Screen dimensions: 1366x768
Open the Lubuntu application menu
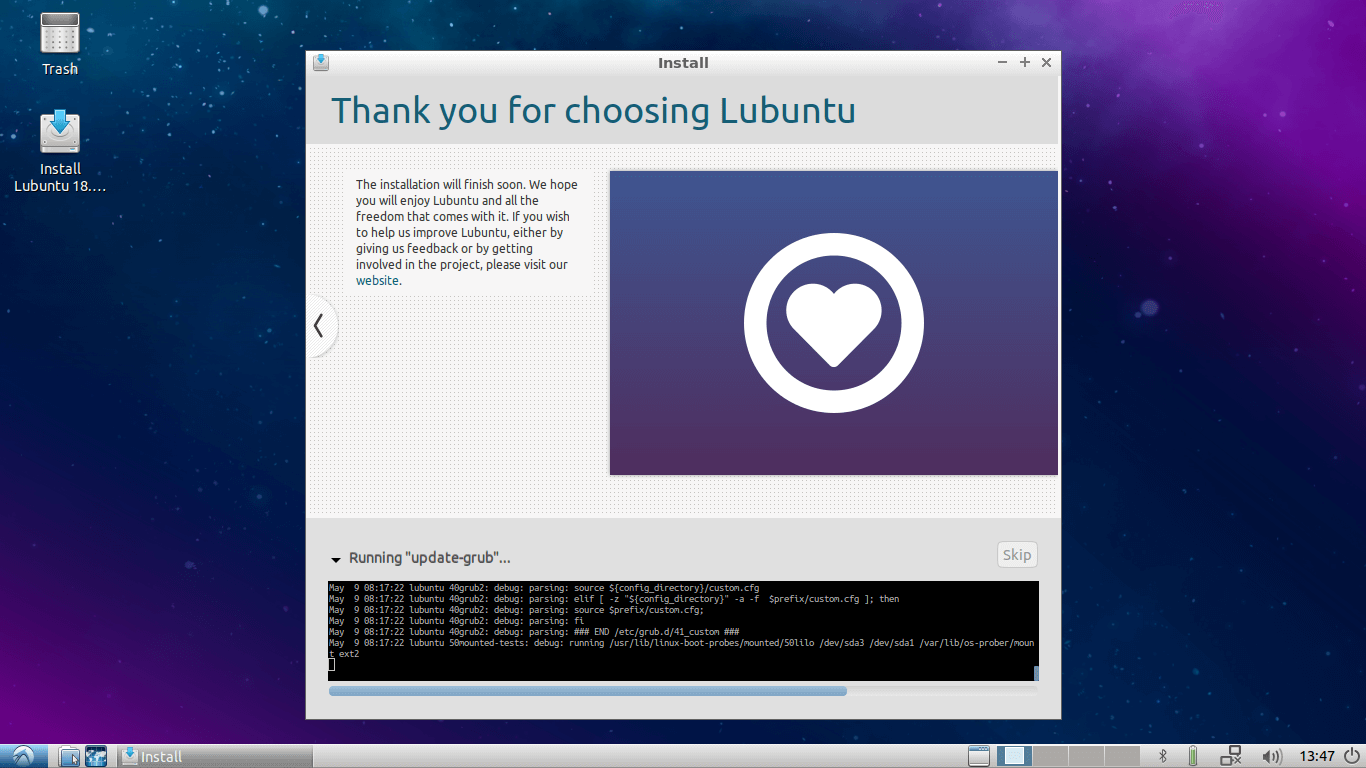pos(22,756)
